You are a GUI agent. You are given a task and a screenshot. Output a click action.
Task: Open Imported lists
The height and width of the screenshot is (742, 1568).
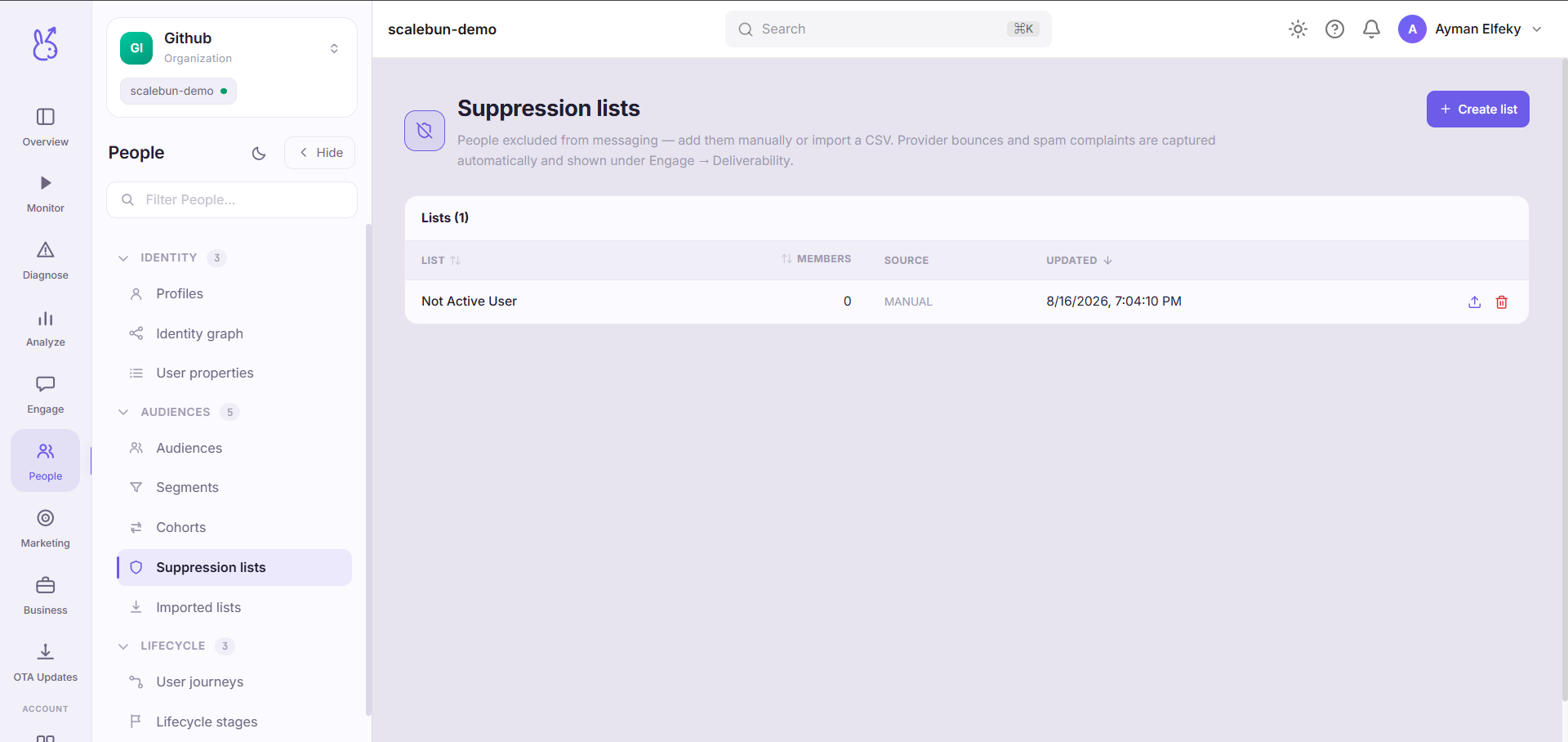pyautogui.click(x=234, y=607)
